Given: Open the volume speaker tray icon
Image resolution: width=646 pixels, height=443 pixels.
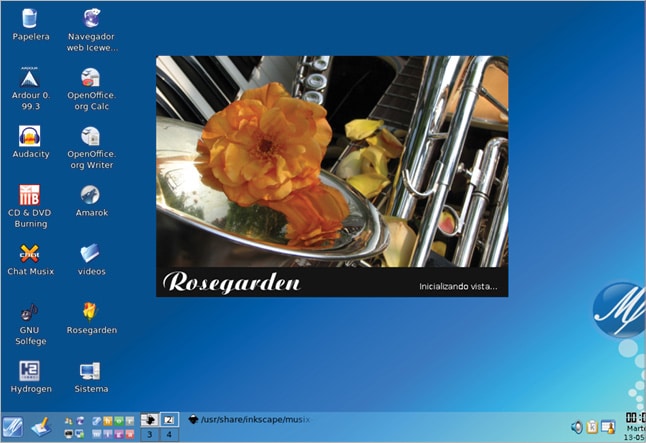Looking at the screenshot, I should [577, 427].
